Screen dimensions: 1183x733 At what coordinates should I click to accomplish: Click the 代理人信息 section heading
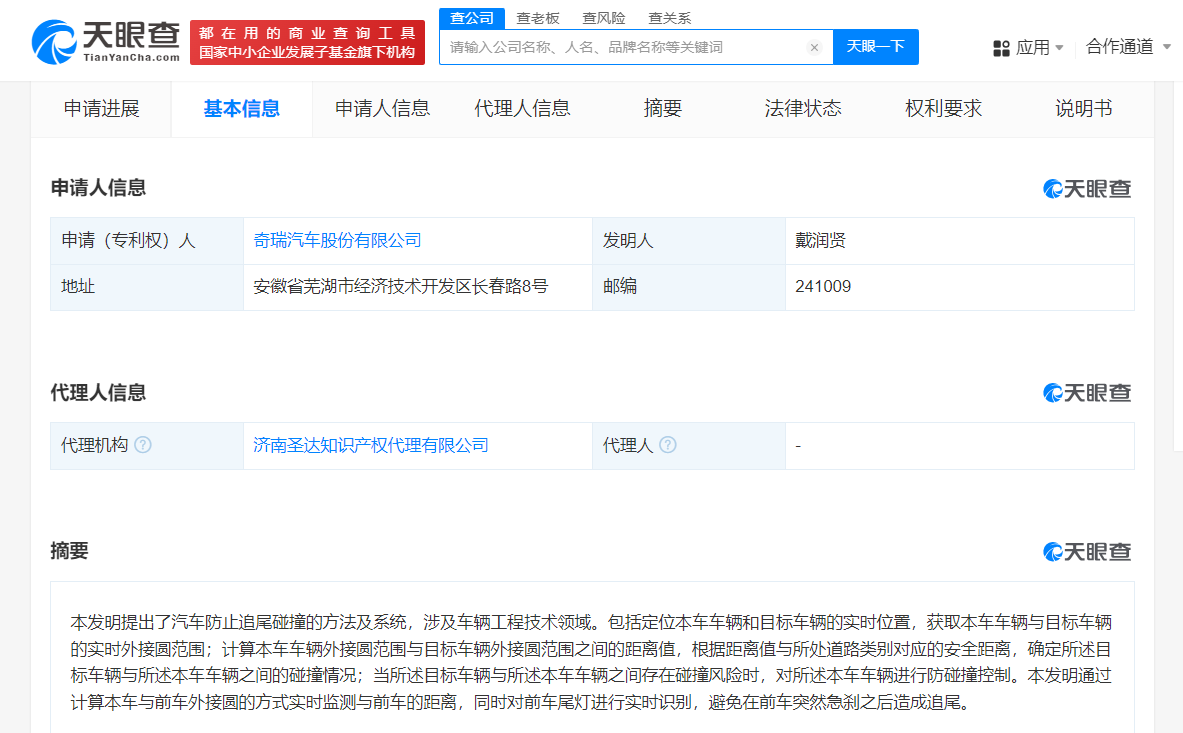(x=98, y=393)
